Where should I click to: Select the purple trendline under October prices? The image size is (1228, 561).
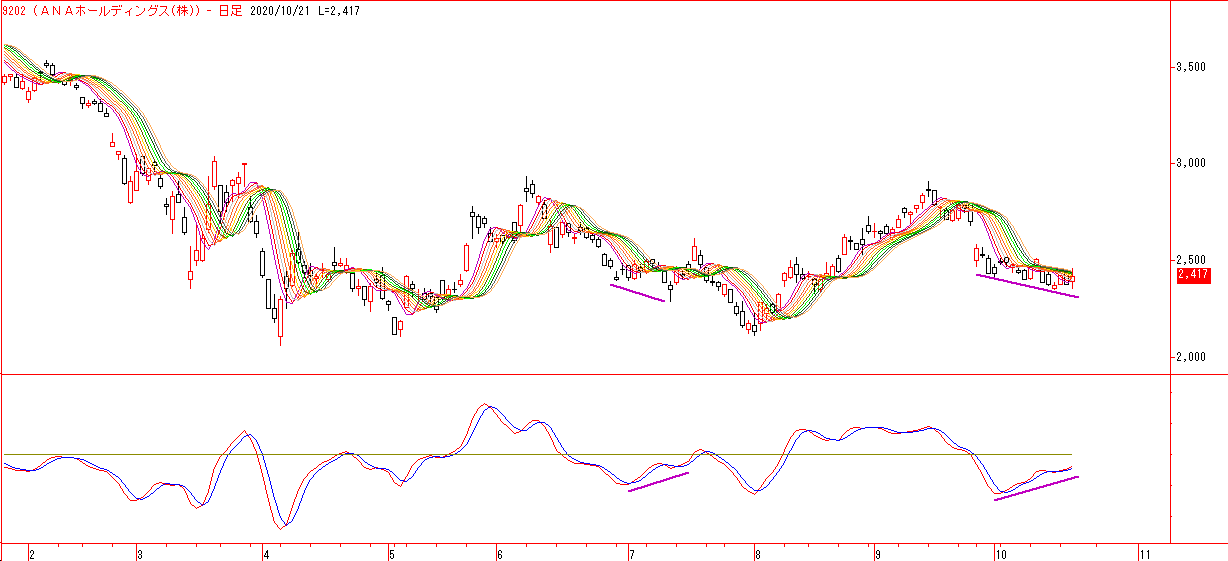click(x=1027, y=286)
